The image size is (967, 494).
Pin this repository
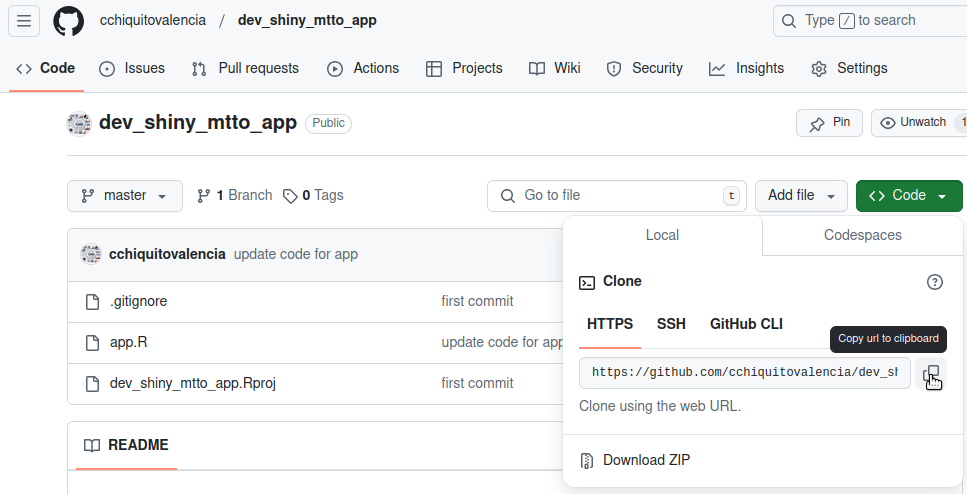tap(829, 123)
